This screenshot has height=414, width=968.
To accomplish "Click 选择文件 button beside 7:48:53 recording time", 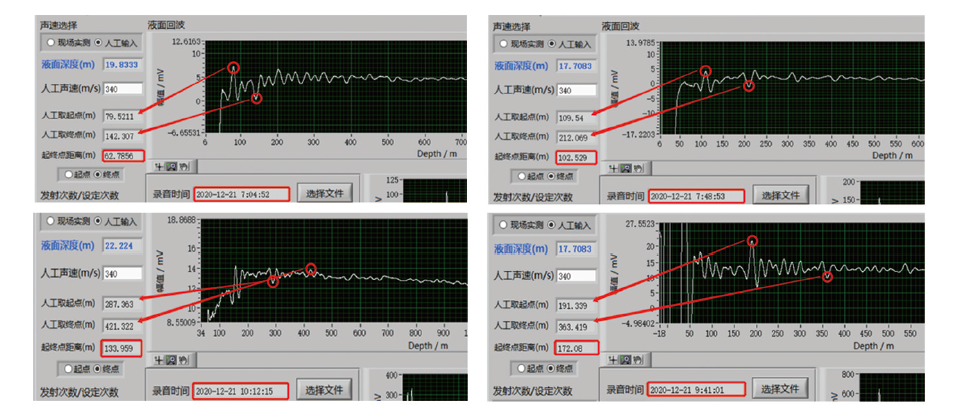I will point(780,196).
